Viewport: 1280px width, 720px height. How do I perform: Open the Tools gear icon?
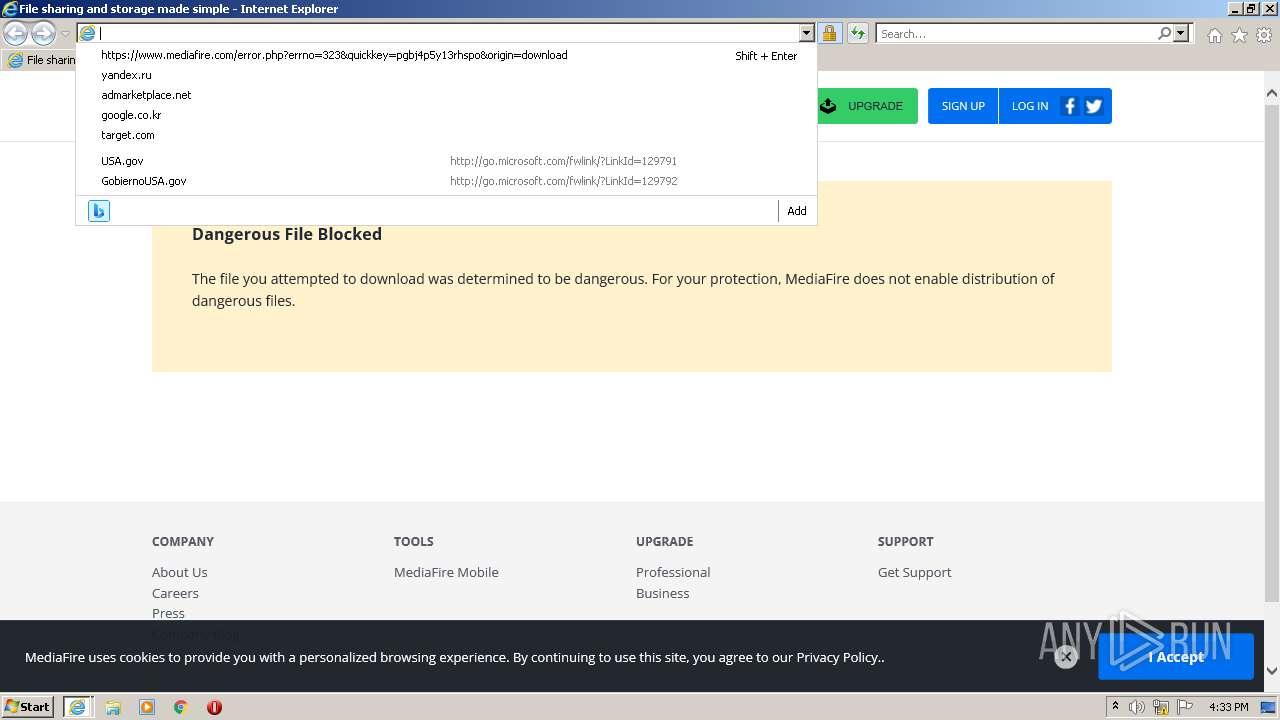[1264, 35]
